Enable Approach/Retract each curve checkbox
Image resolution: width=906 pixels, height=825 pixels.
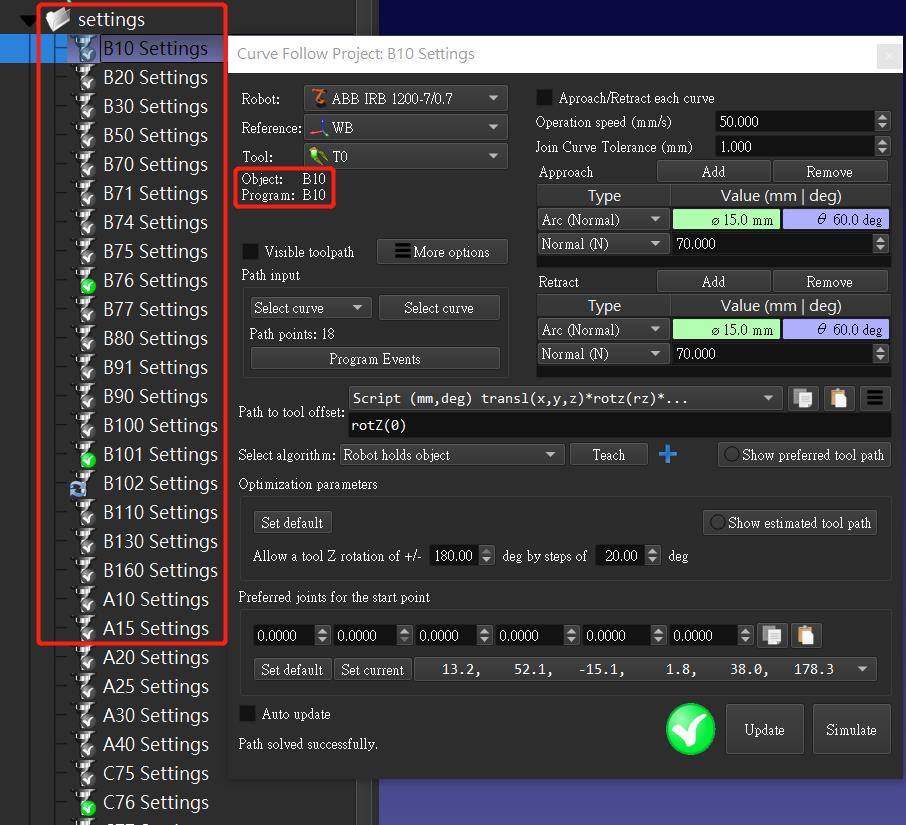pos(545,98)
